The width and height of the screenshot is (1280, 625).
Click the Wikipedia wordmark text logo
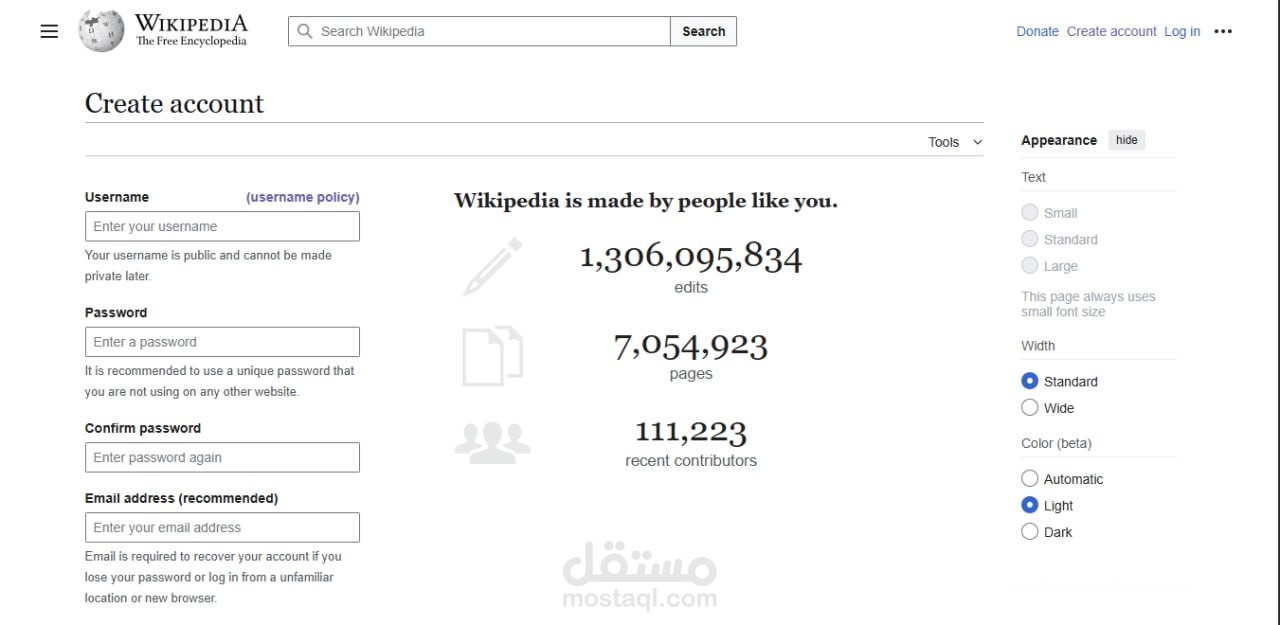[191, 30]
